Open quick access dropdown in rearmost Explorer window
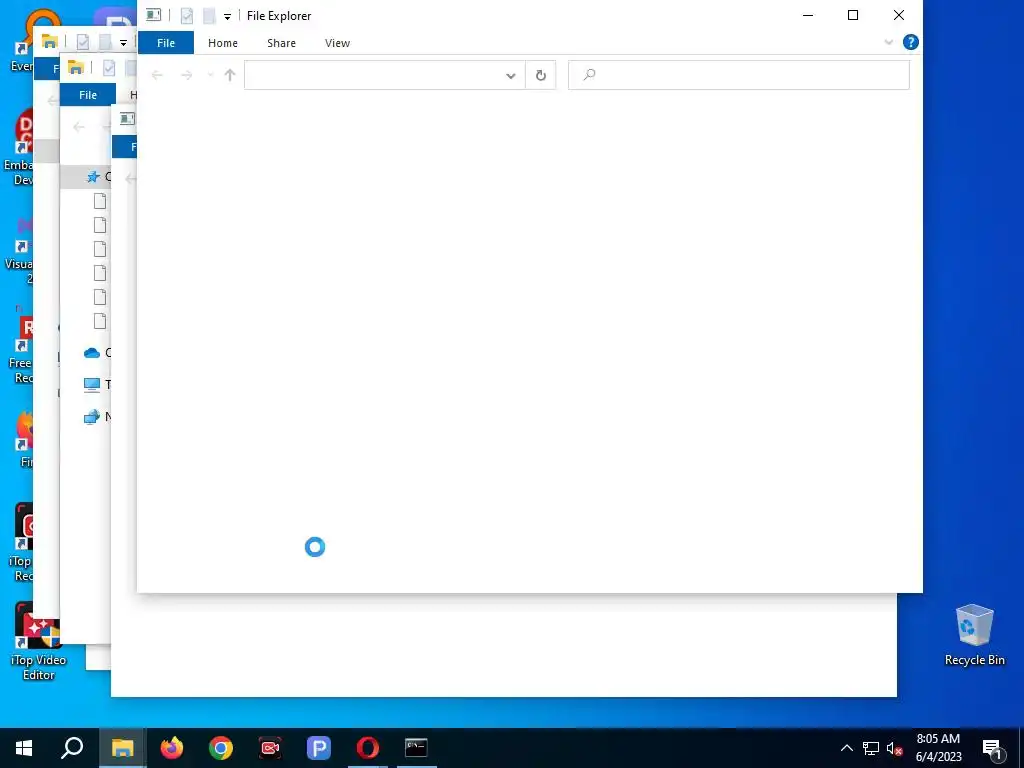Image resolution: width=1024 pixels, height=768 pixels. pyautogui.click(x=123, y=43)
